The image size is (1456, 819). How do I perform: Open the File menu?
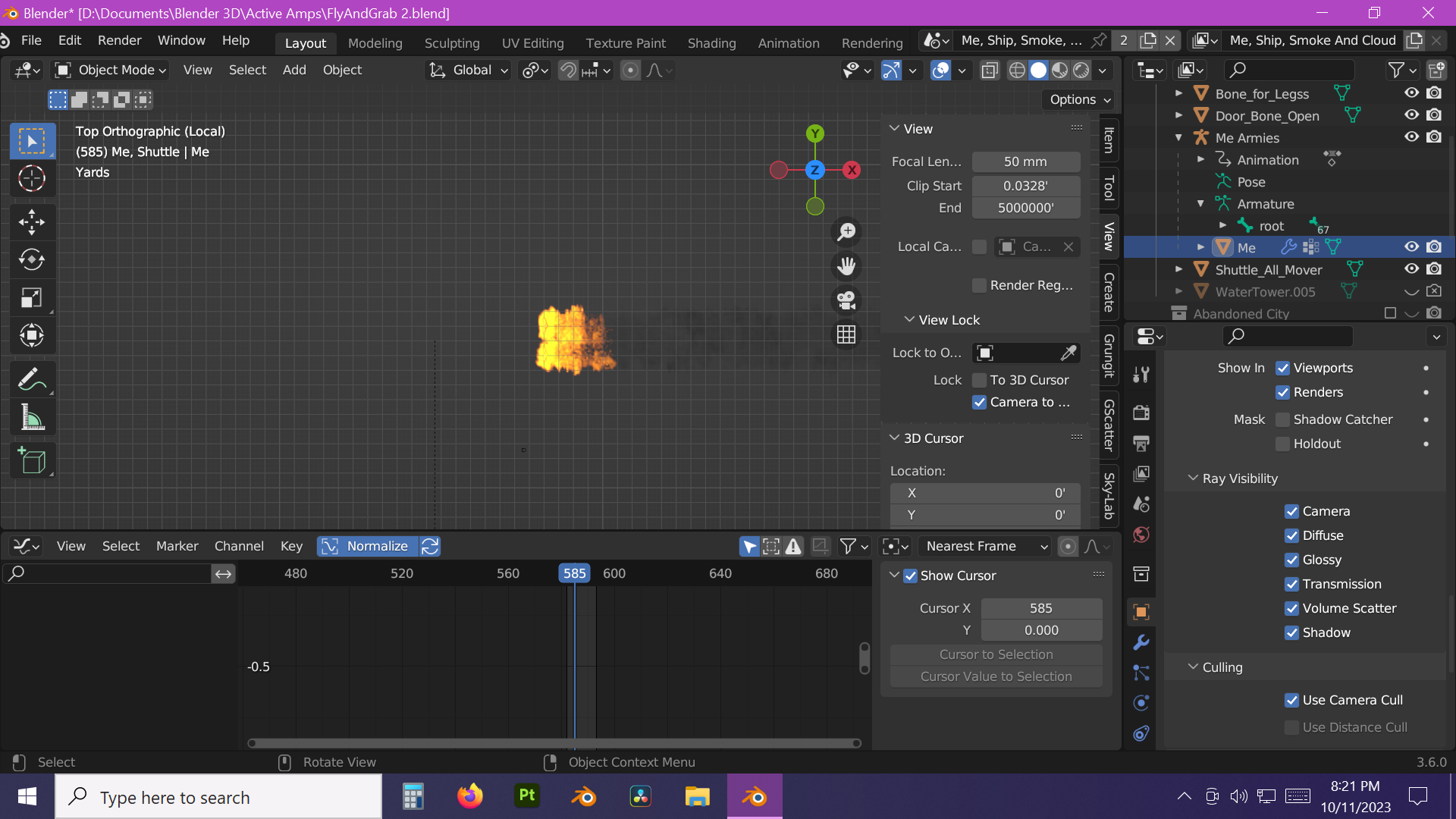(x=31, y=41)
